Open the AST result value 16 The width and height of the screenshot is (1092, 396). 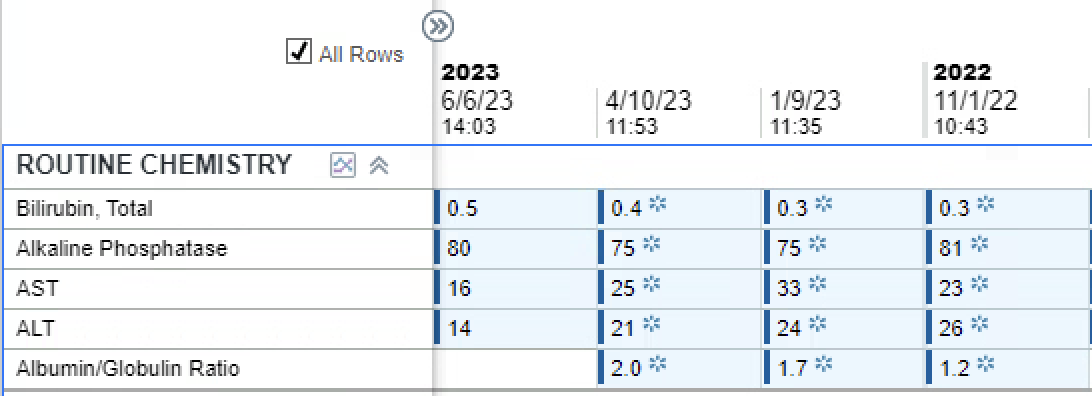(459, 288)
